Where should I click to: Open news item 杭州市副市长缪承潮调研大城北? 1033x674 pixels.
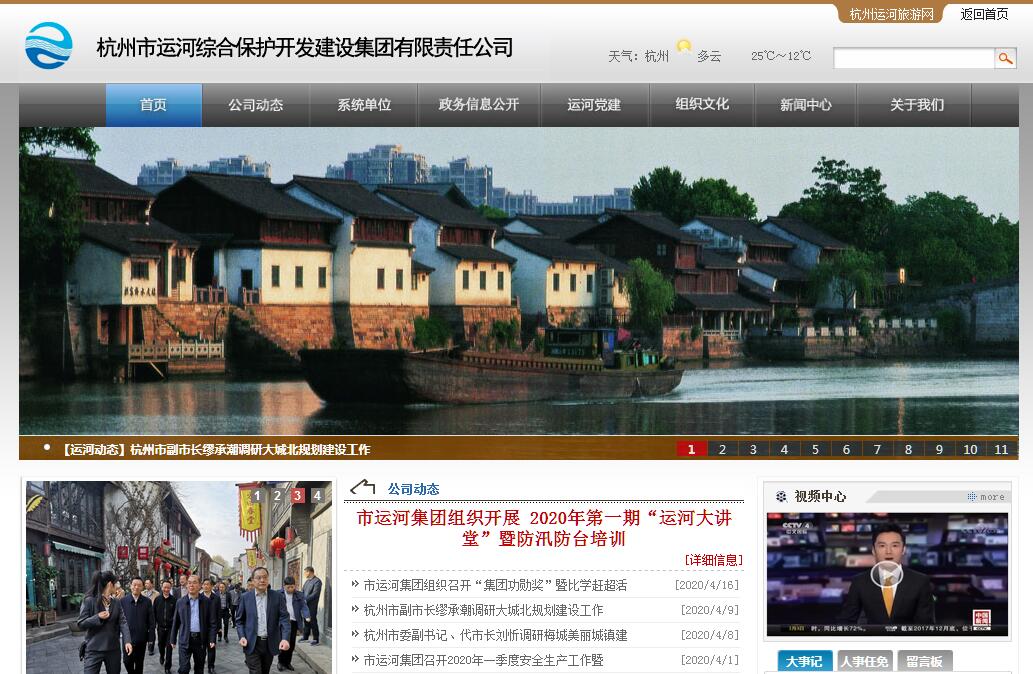tap(483, 610)
